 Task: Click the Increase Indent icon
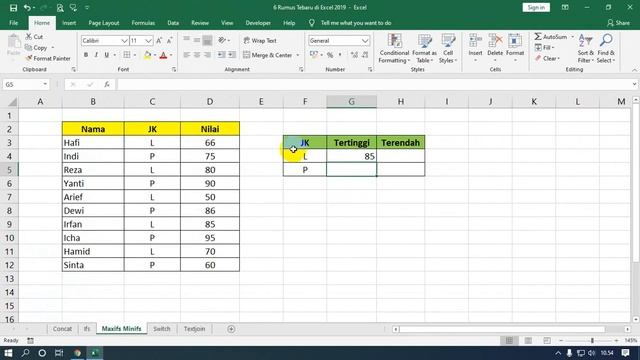point(231,55)
